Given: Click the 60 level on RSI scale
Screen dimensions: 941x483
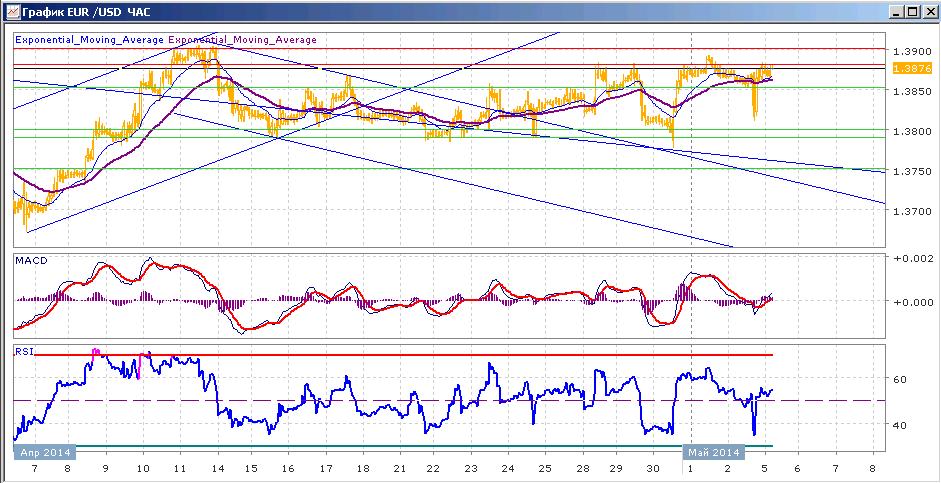Looking at the screenshot, I should (899, 379).
